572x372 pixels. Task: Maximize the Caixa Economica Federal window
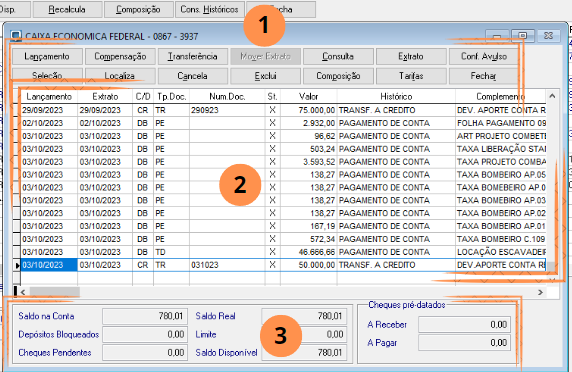pos(523,35)
